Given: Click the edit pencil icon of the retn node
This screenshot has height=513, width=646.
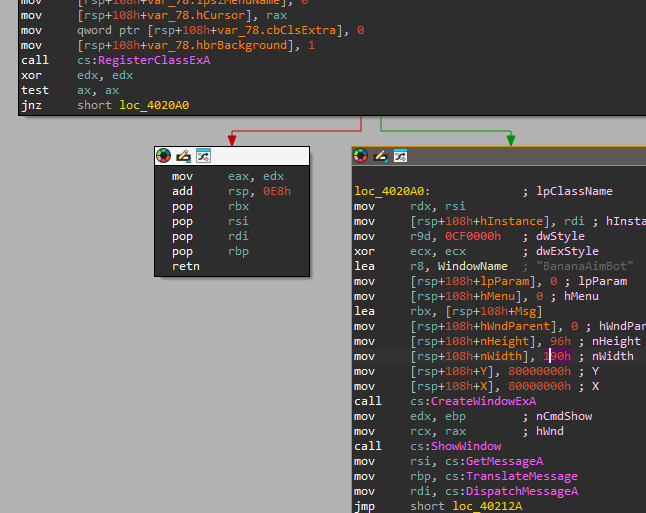Looking at the screenshot, I should [x=183, y=156].
